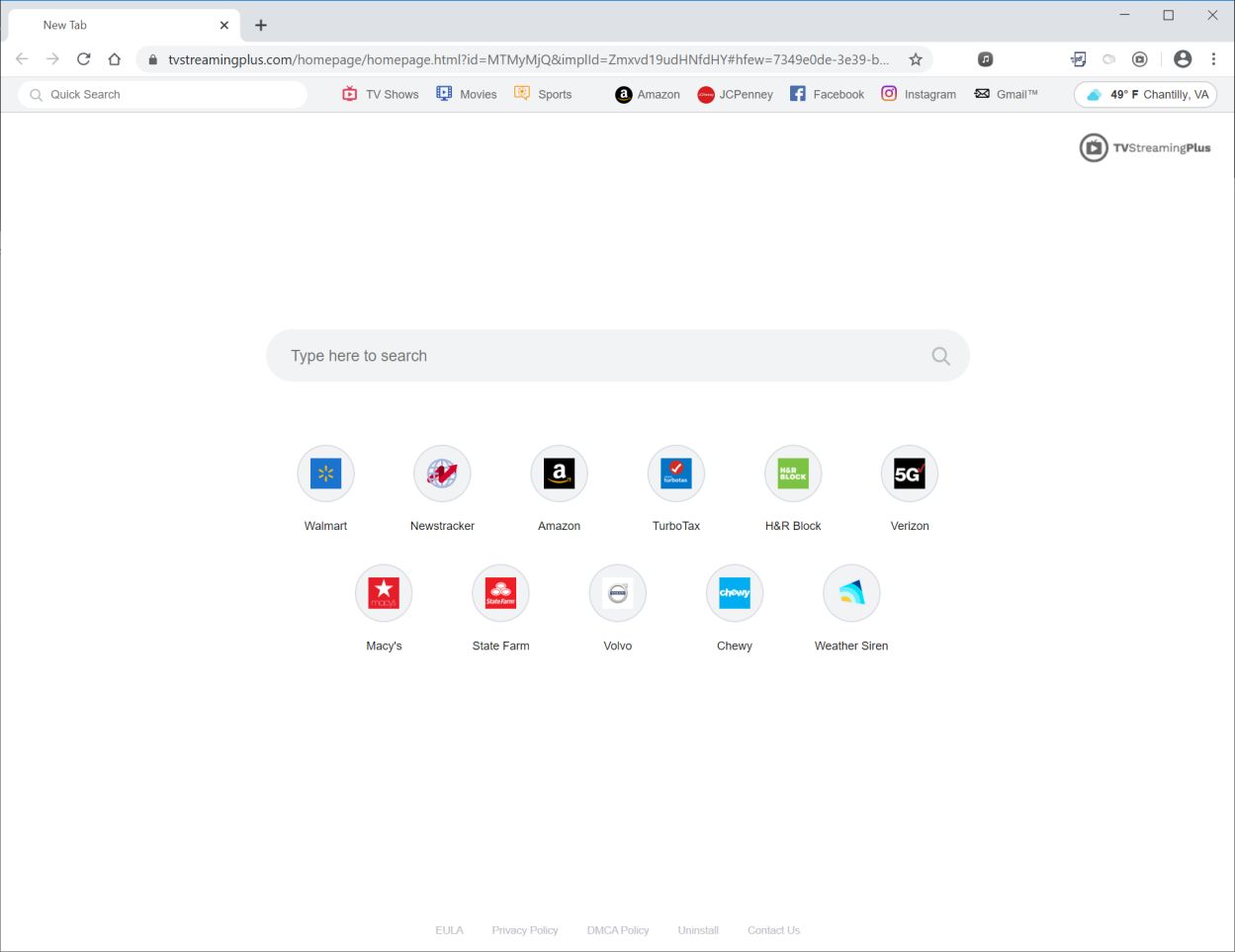Open the Verizon 5G shortcut icon
1235x952 pixels.
910,474
